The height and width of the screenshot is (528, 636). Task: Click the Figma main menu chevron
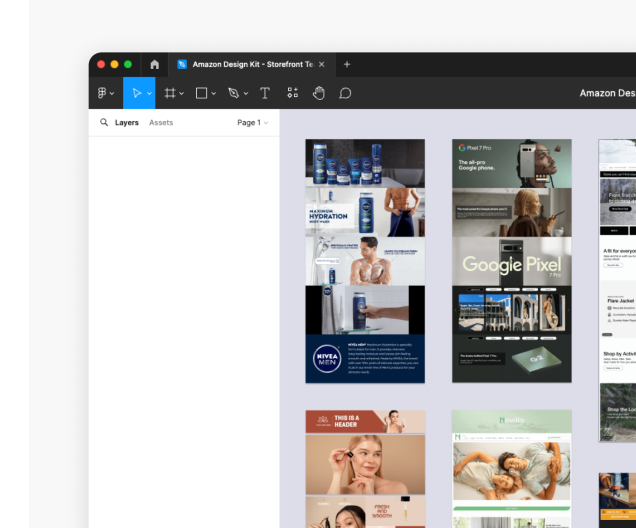pos(112,94)
